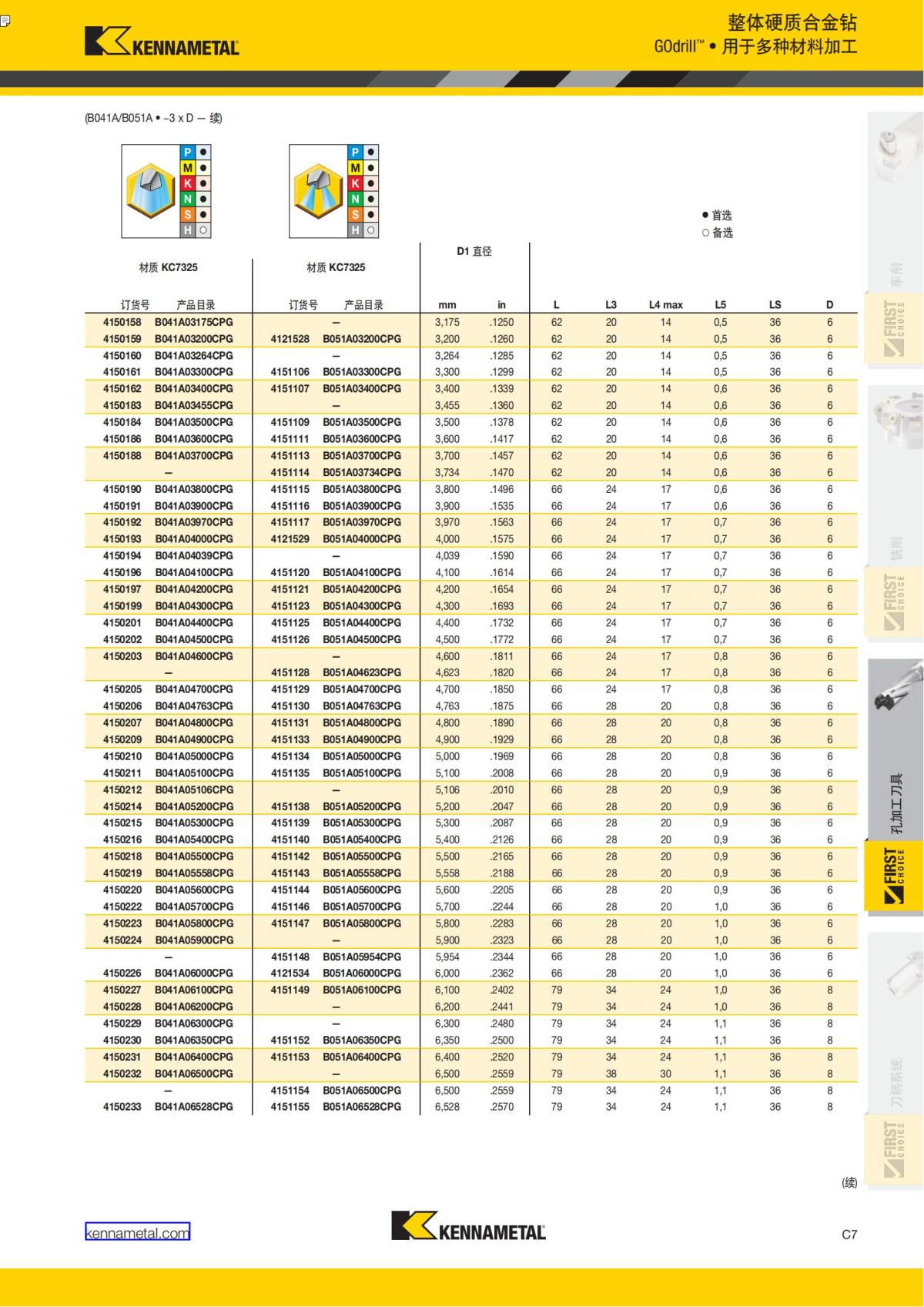924x1307 pixels.
Task: Click order number 4151155
Action: [x=290, y=1107]
